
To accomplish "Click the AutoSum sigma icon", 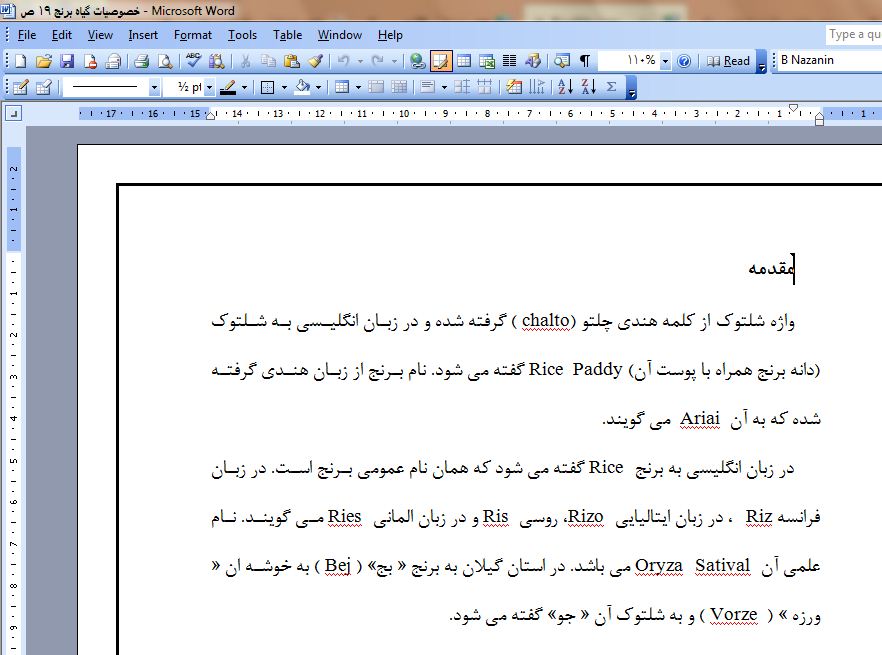I will click(x=612, y=87).
